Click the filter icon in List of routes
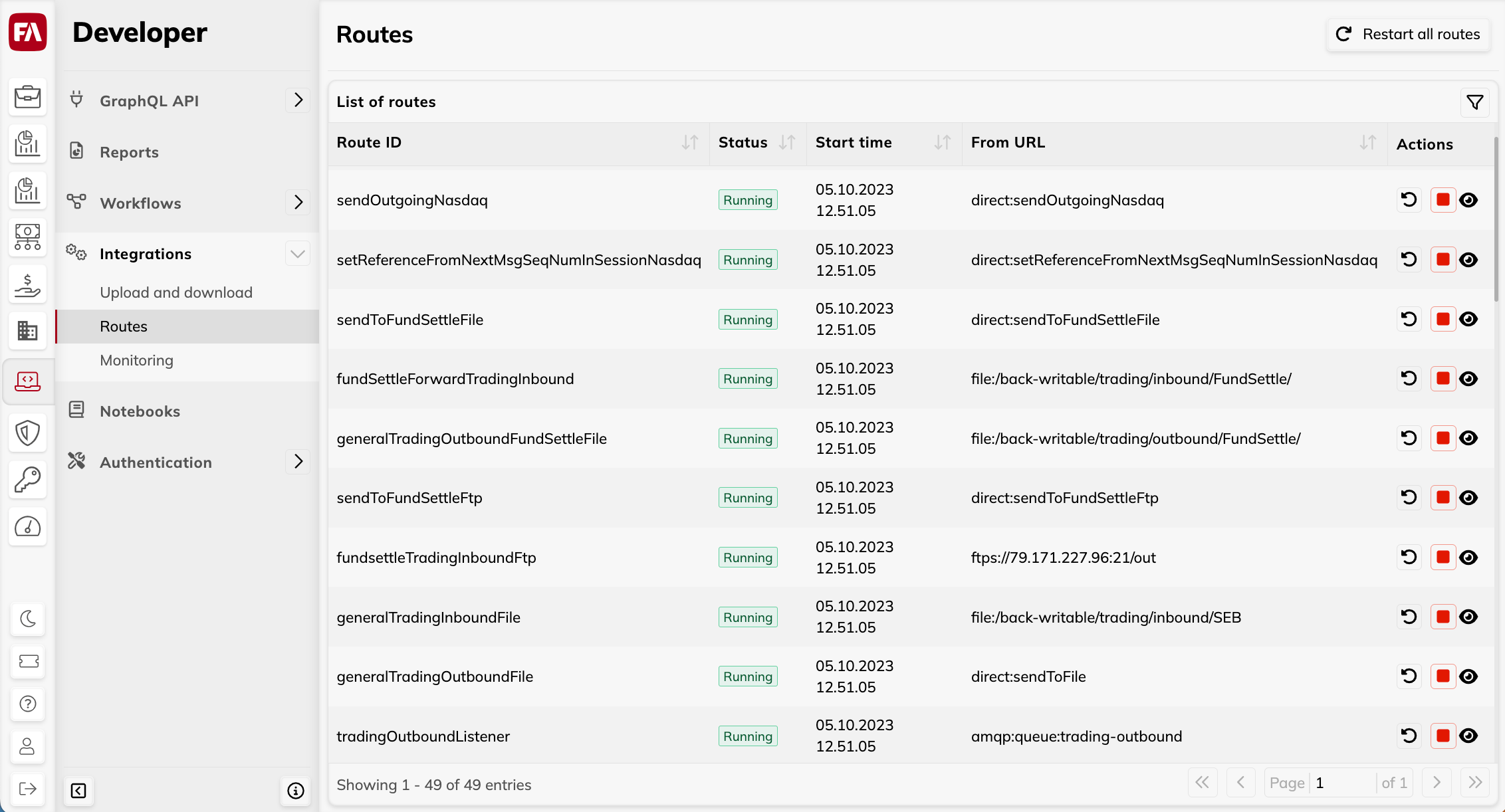The image size is (1505, 812). tap(1475, 101)
